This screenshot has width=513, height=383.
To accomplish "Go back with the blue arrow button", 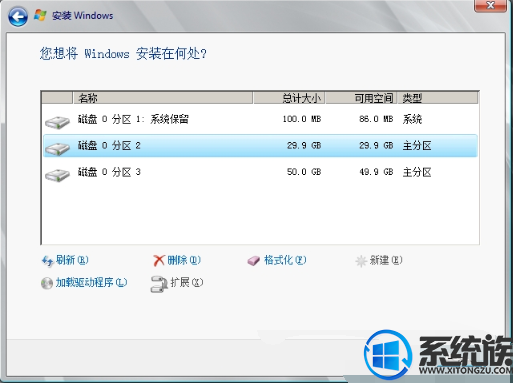I will click(x=18, y=16).
